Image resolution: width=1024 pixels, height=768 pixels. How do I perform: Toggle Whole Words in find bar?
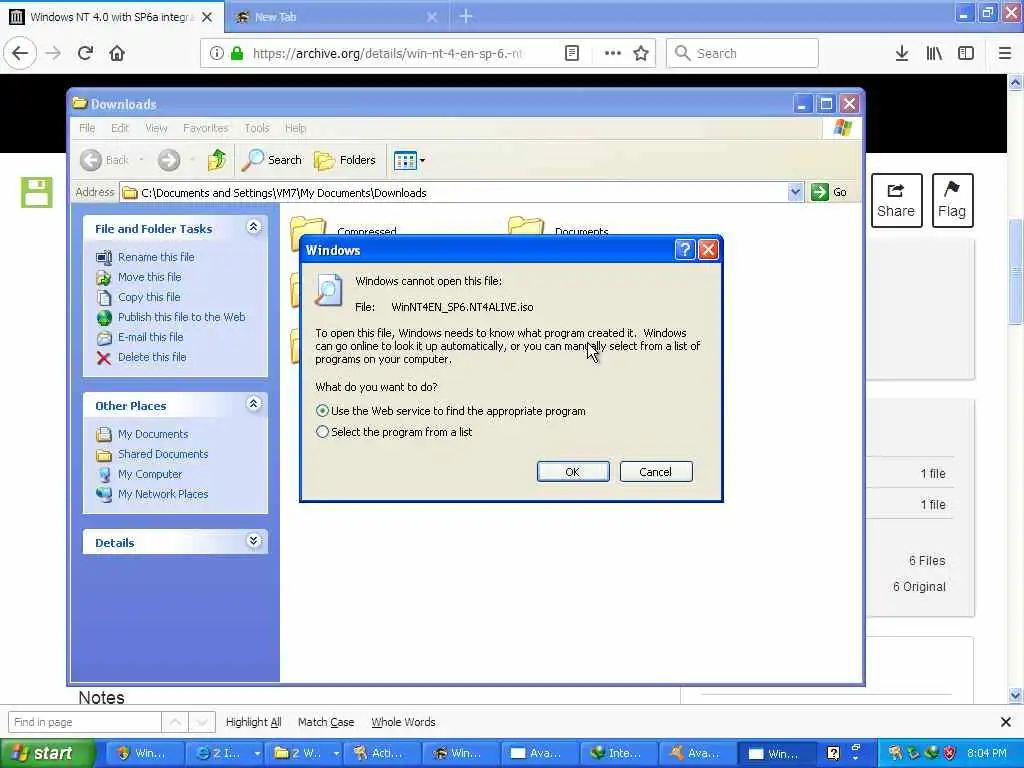pyautogui.click(x=403, y=722)
